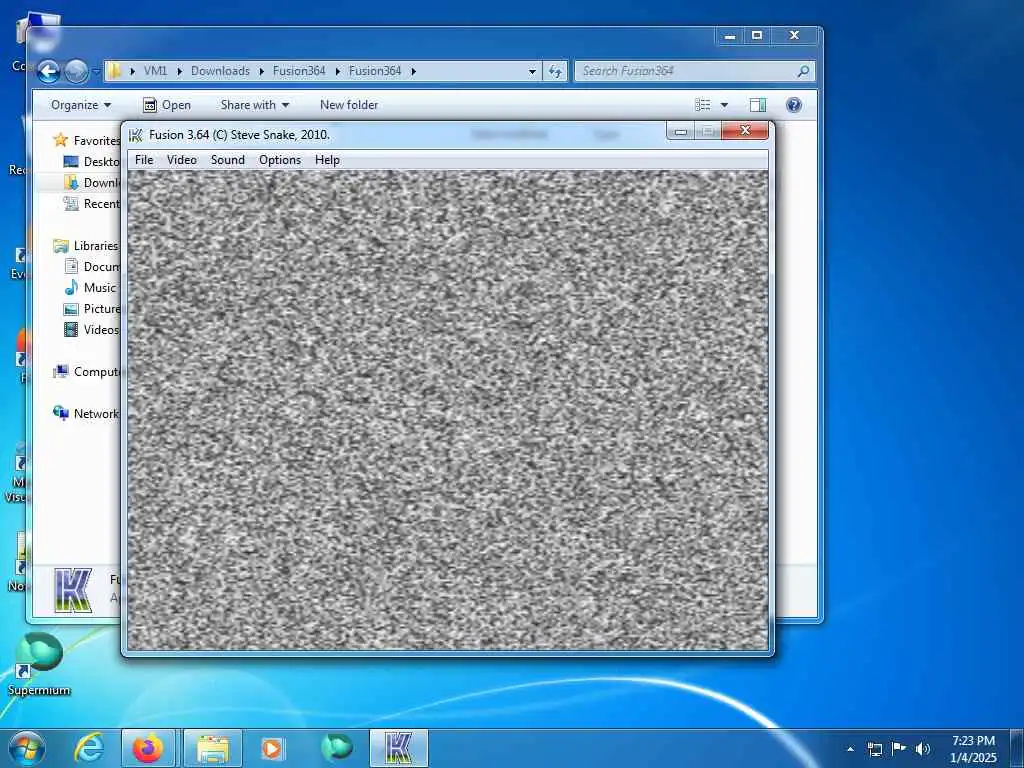
Task: Open the Sound menu in Fusion
Action: pos(227,160)
